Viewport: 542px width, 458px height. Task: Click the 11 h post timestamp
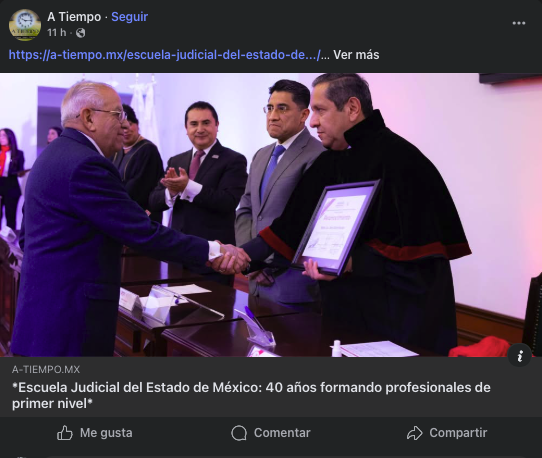[57, 32]
